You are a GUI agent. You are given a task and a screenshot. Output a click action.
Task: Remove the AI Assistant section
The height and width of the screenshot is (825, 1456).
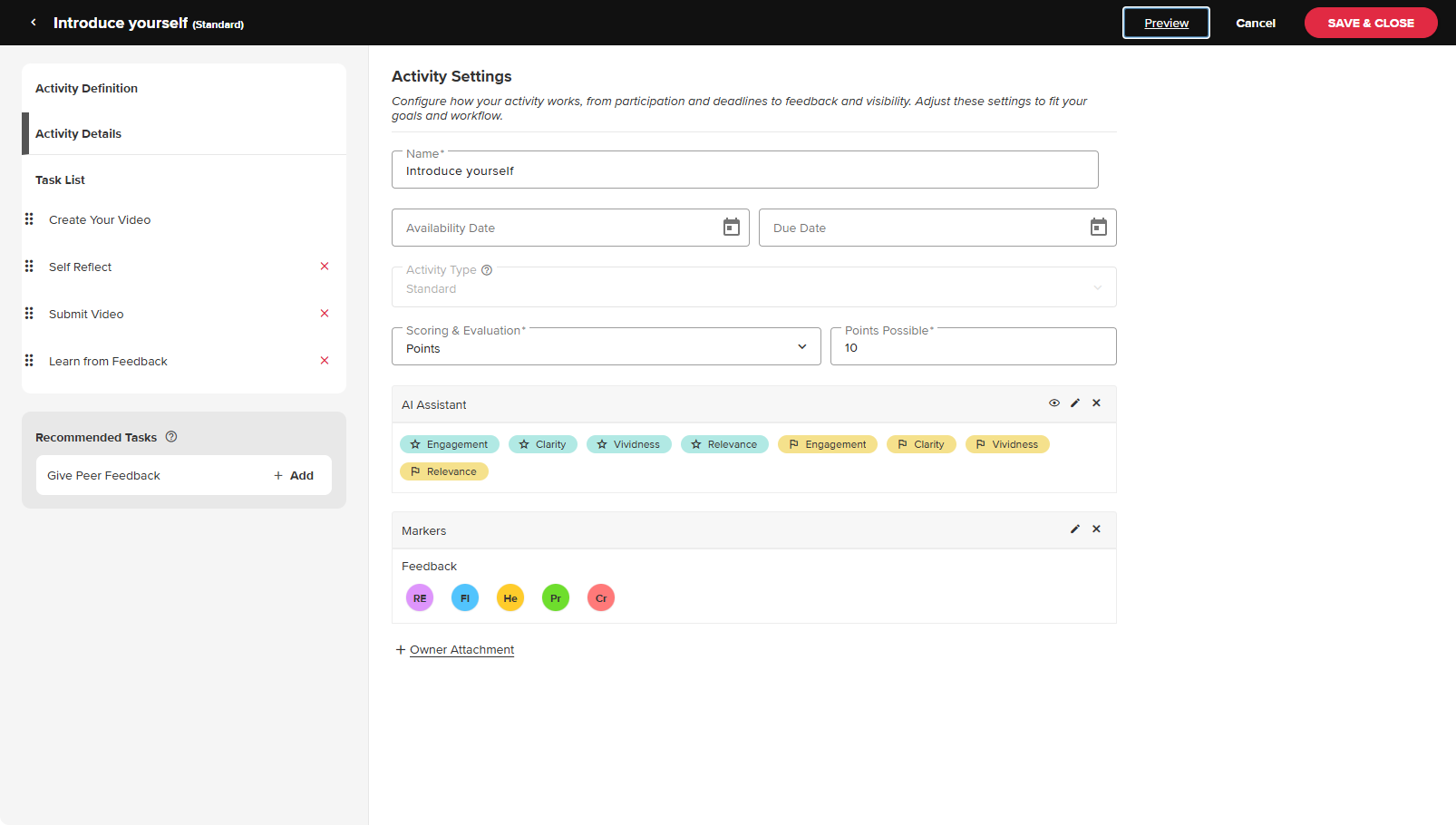point(1097,403)
